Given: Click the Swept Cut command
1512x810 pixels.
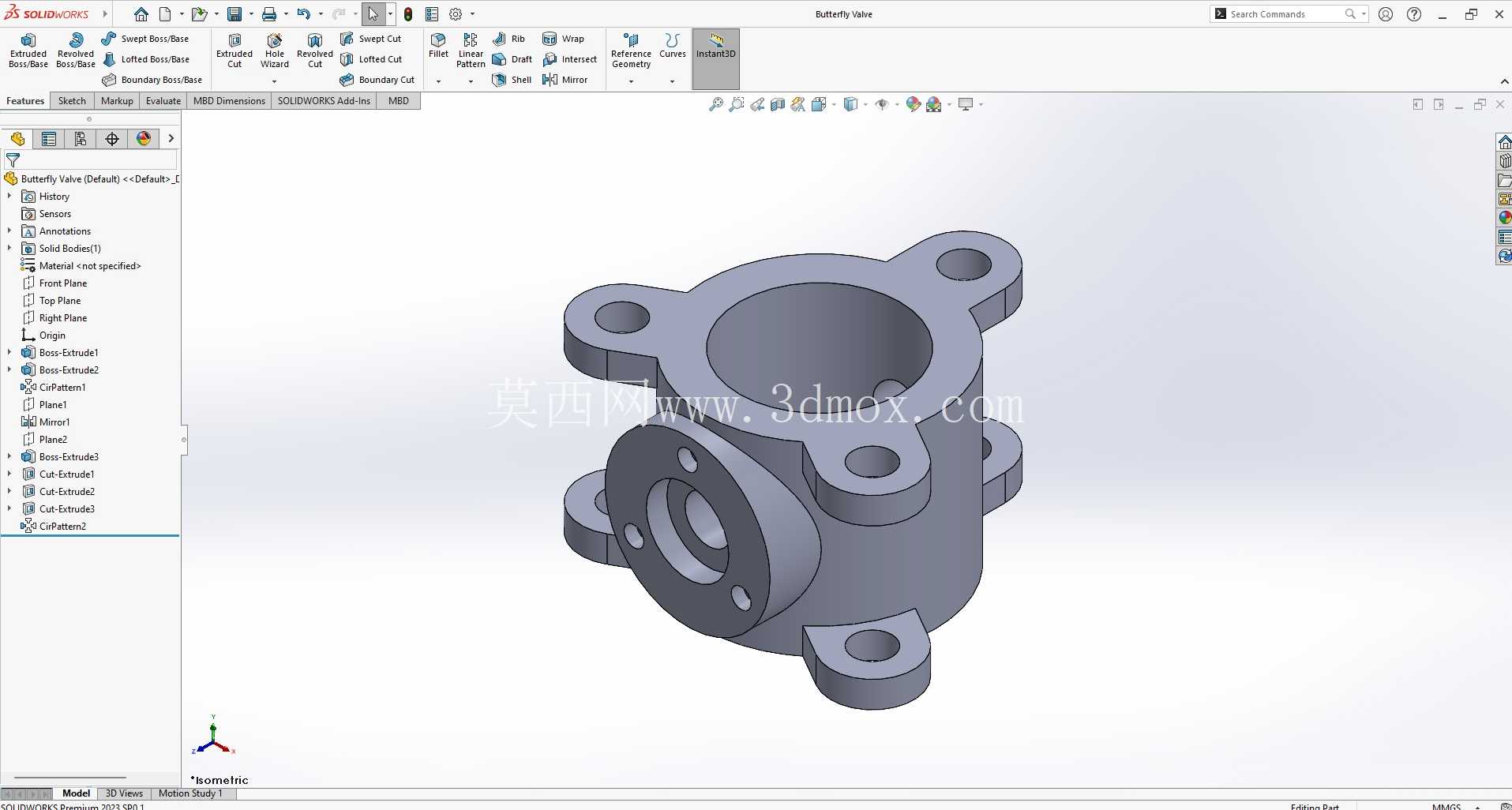Looking at the screenshot, I should pyautogui.click(x=370, y=39).
